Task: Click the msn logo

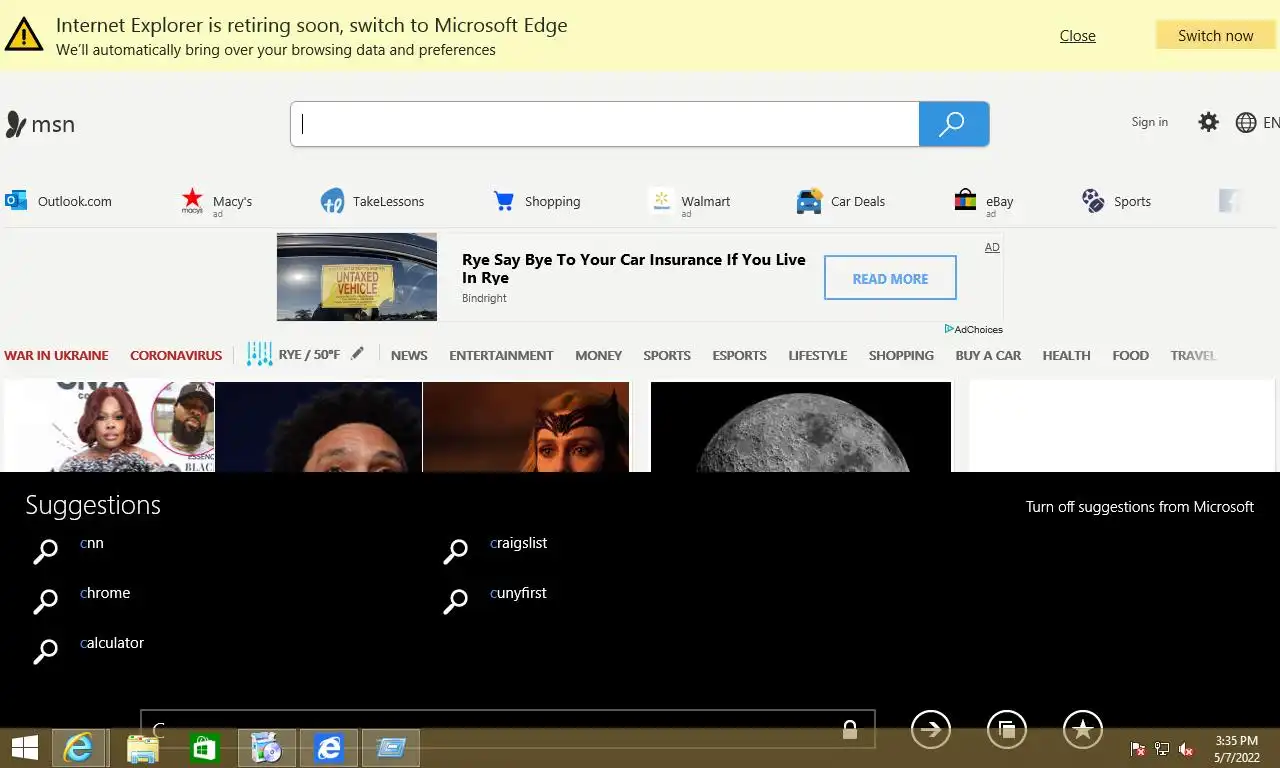Action: [x=40, y=124]
